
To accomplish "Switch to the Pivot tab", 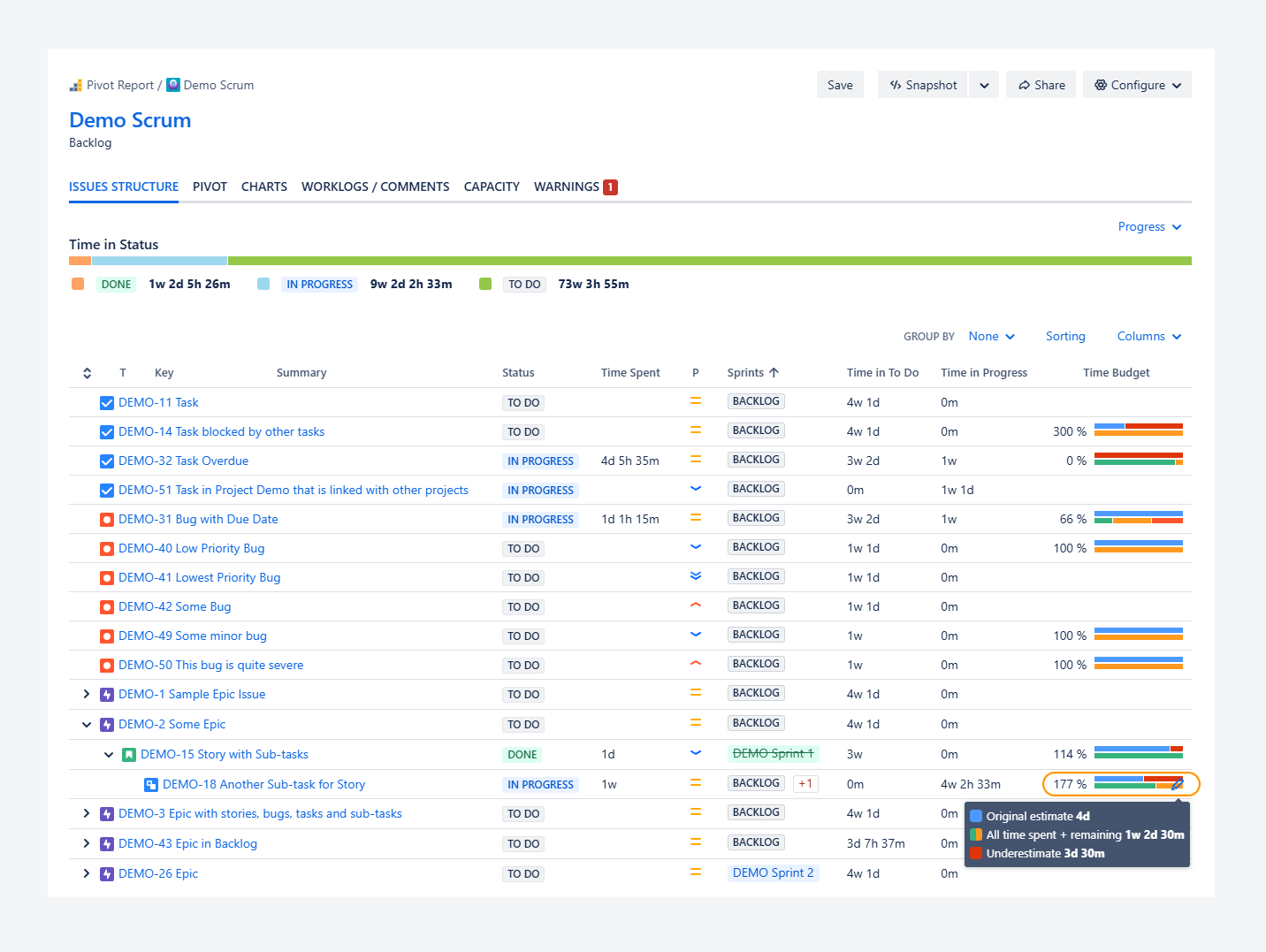I will [210, 187].
